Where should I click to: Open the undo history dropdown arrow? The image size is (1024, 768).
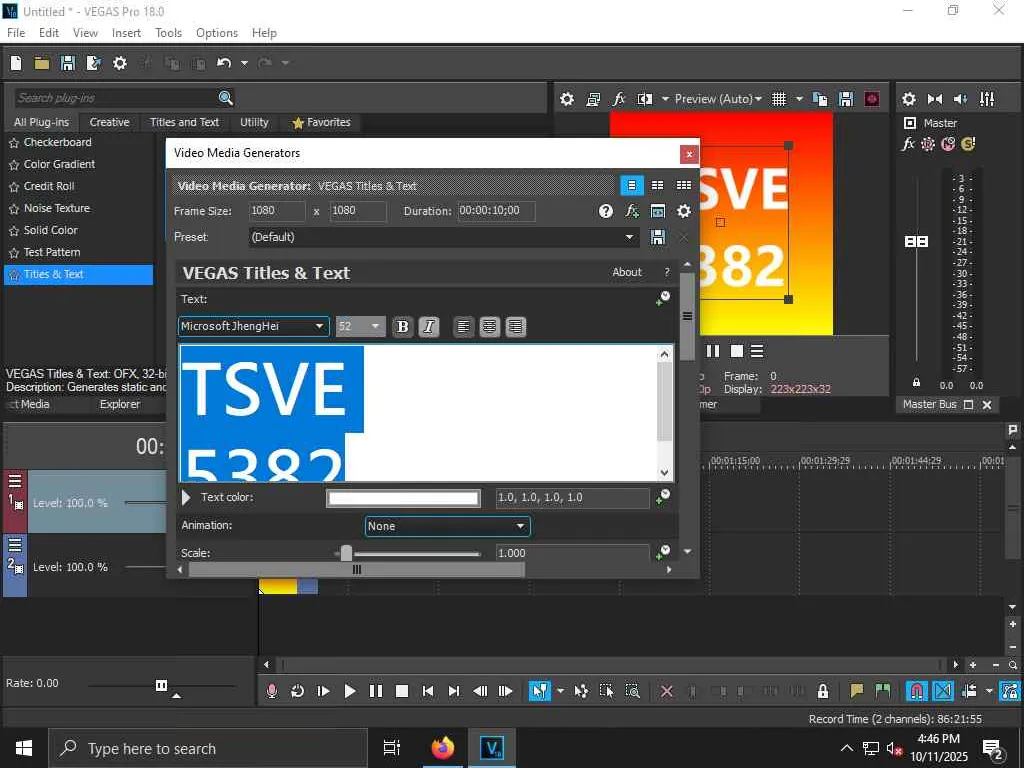[x=244, y=63]
